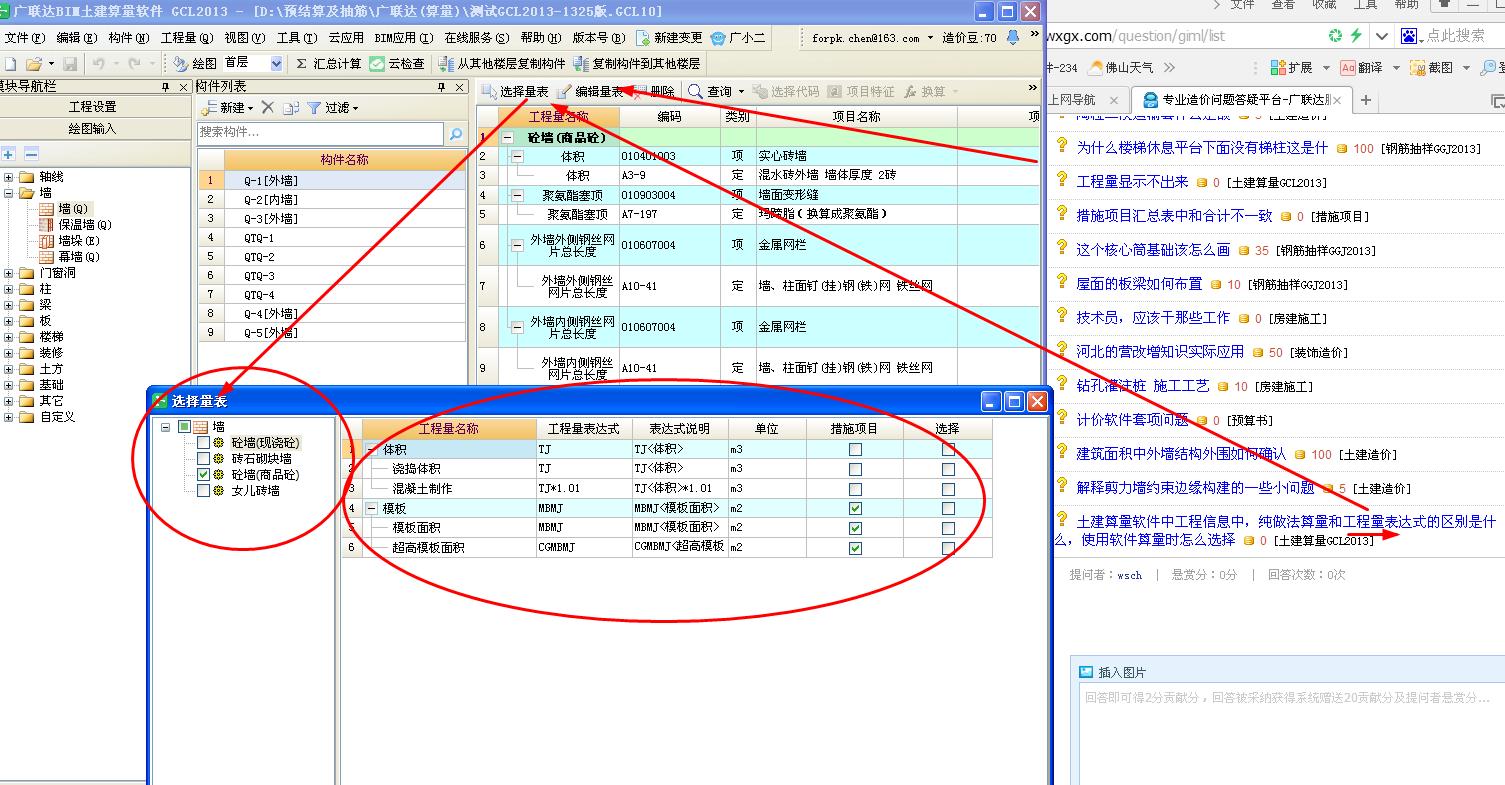The height and width of the screenshot is (785, 1505).
Task: Open link 计价软件套项问题
Action: [1132, 420]
